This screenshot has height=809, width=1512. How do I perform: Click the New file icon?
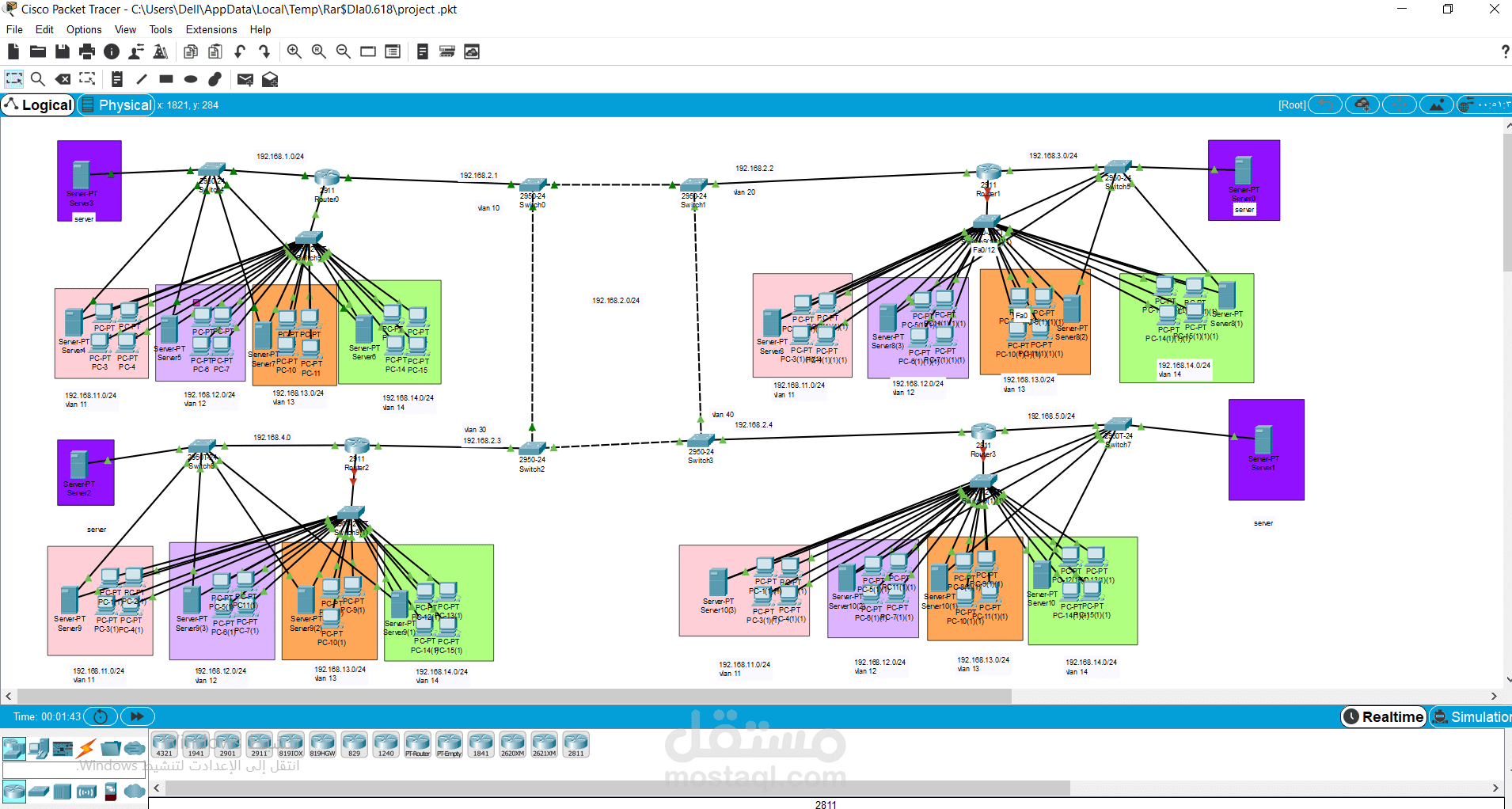coord(13,51)
